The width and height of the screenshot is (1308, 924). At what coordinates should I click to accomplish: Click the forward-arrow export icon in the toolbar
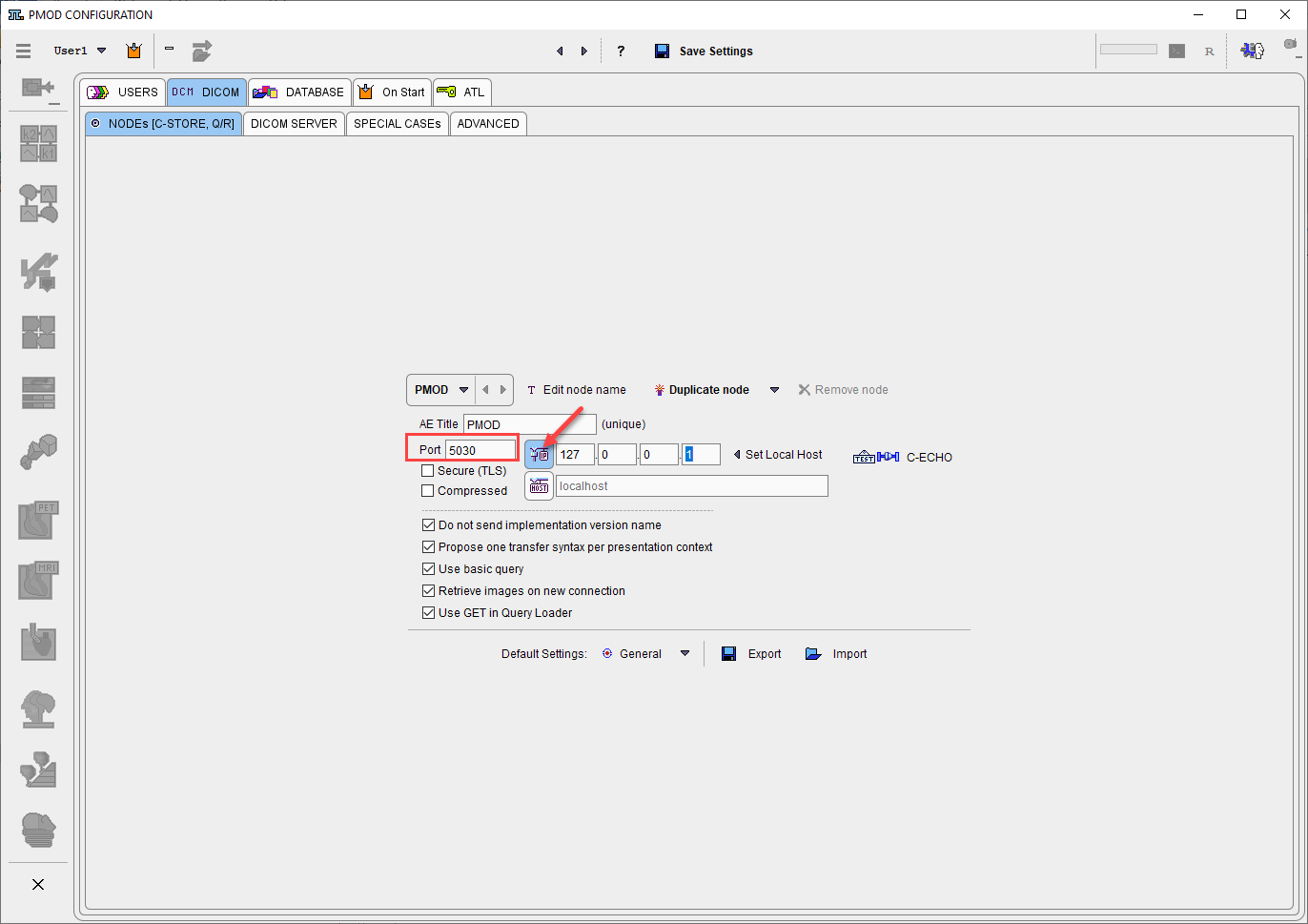201,51
